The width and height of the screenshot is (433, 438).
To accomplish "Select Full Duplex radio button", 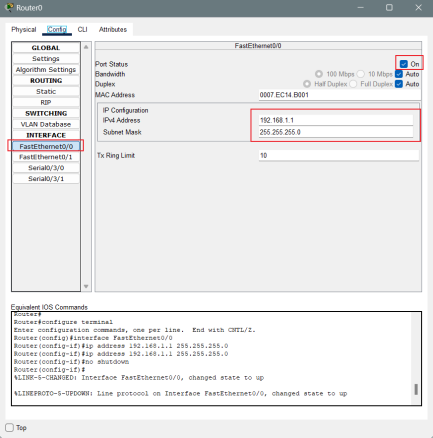I will point(353,84).
